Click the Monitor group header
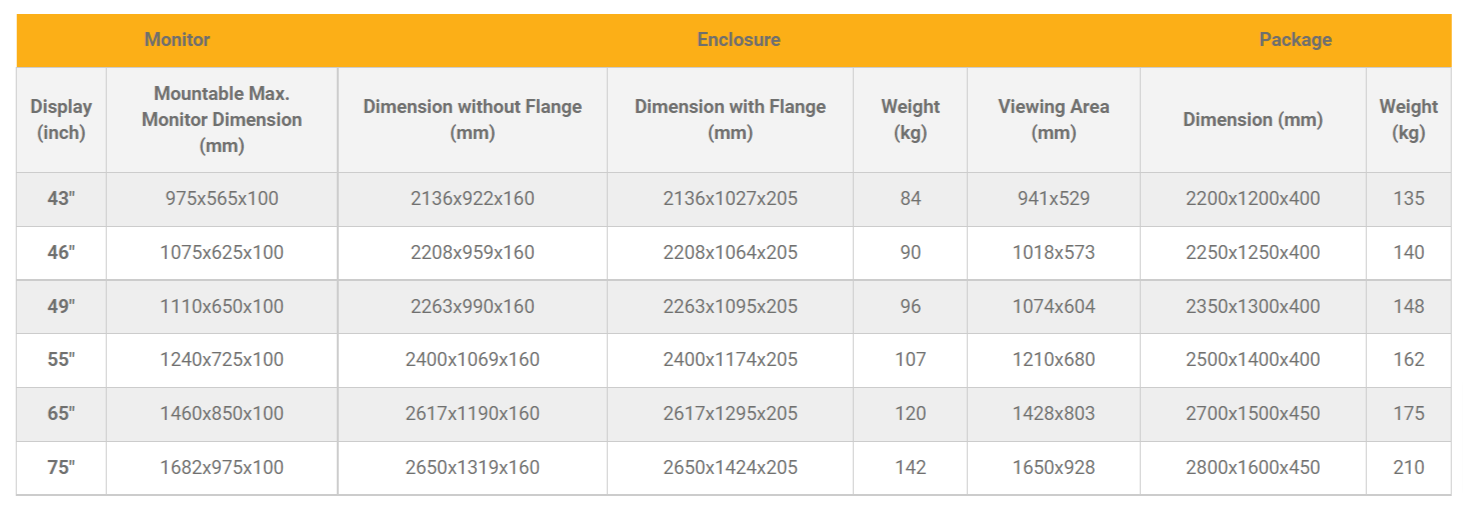 click(177, 40)
